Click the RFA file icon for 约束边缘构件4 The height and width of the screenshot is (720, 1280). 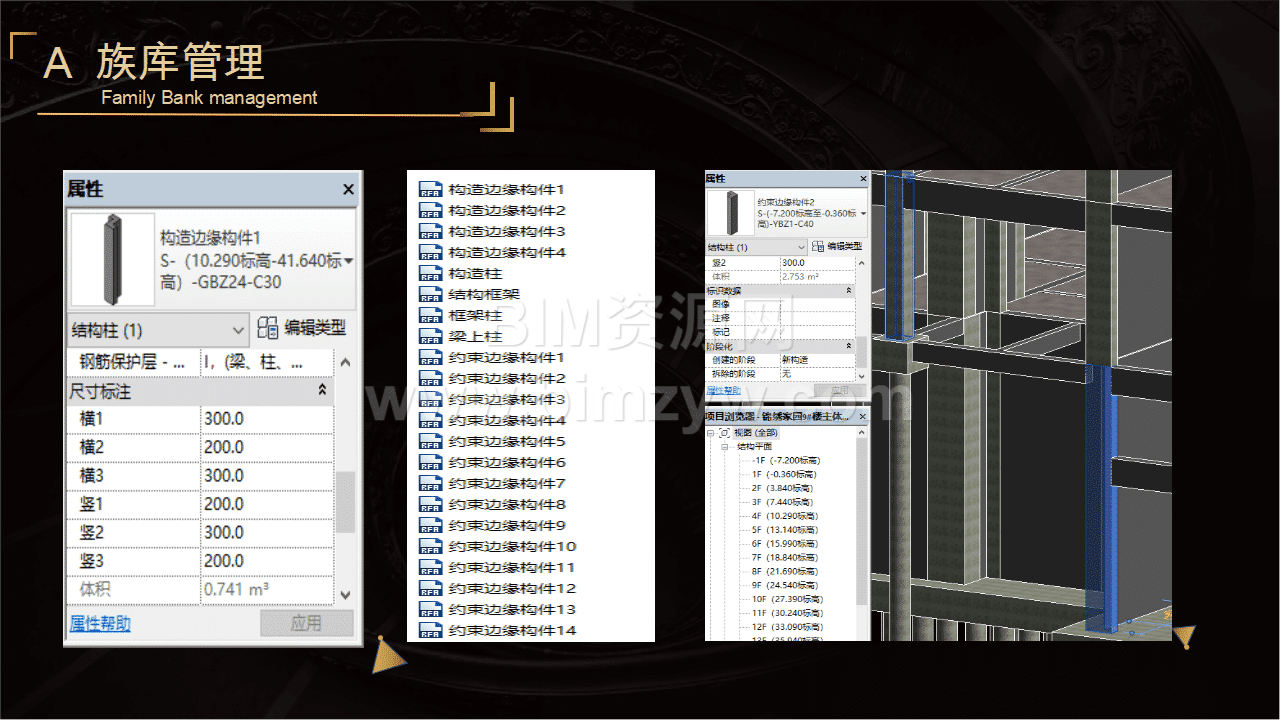[430, 420]
